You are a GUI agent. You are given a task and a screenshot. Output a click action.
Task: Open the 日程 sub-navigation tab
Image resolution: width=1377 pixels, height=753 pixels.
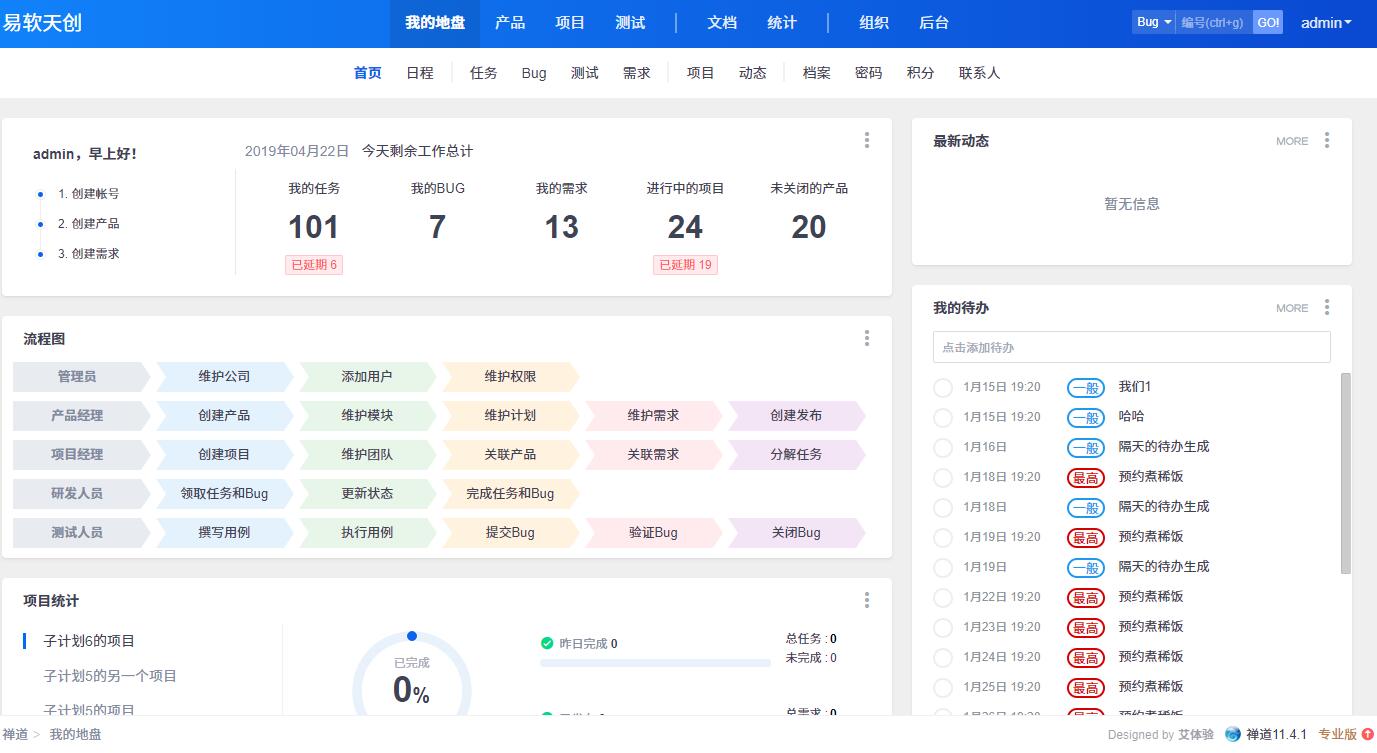point(419,73)
